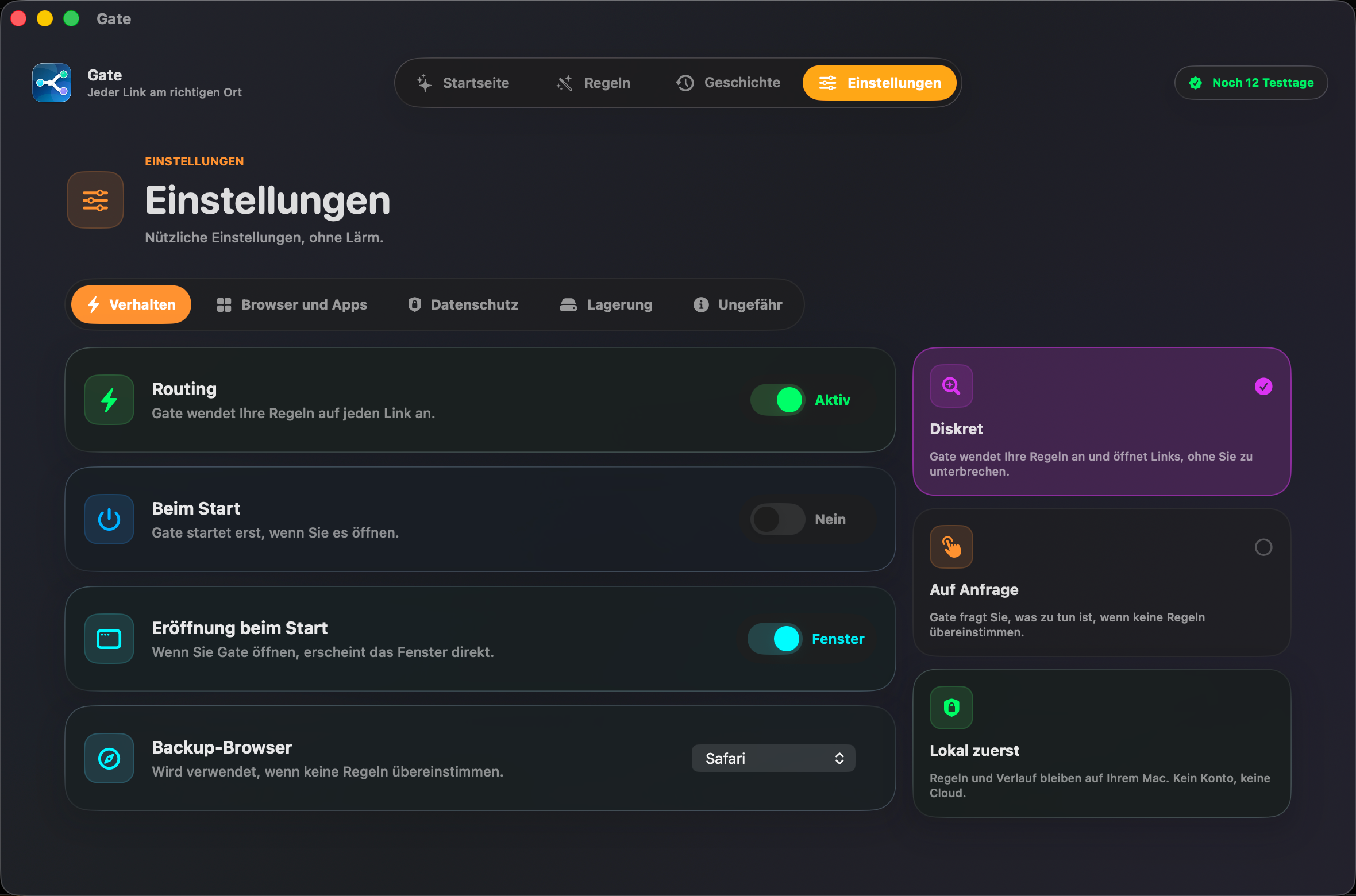Click the Gate window title text
The height and width of the screenshot is (896, 1356).
[x=114, y=19]
